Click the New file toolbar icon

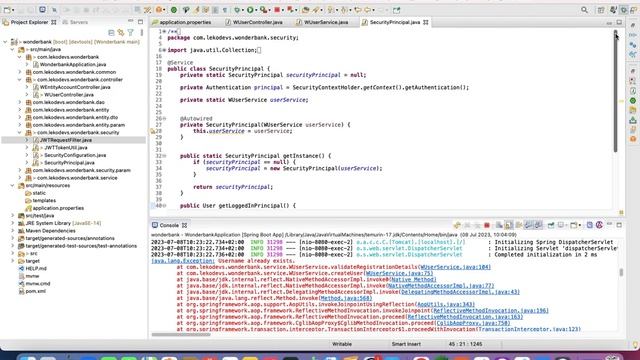(7, 10)
